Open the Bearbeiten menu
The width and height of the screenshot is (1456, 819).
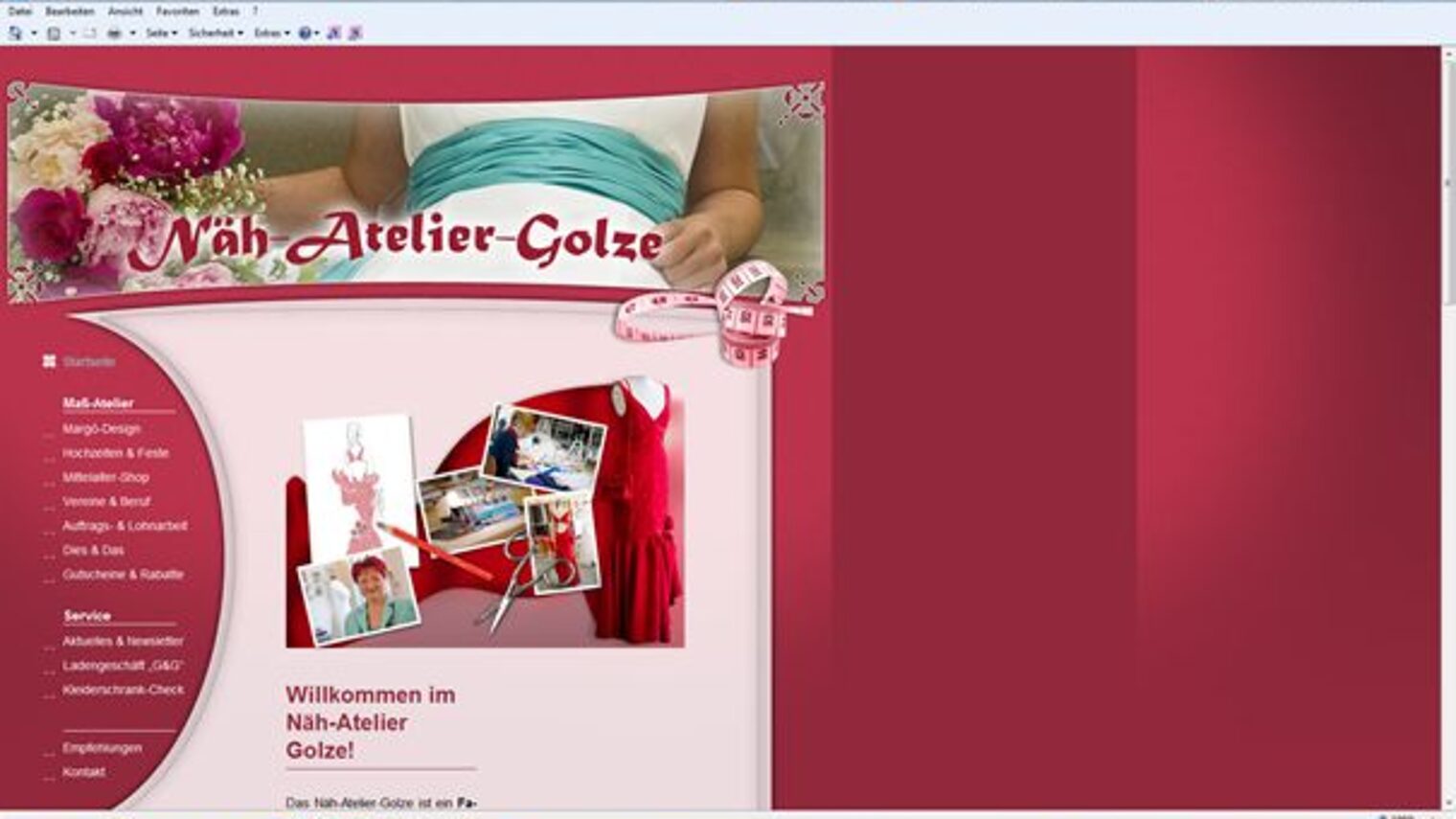click(70, 11)
